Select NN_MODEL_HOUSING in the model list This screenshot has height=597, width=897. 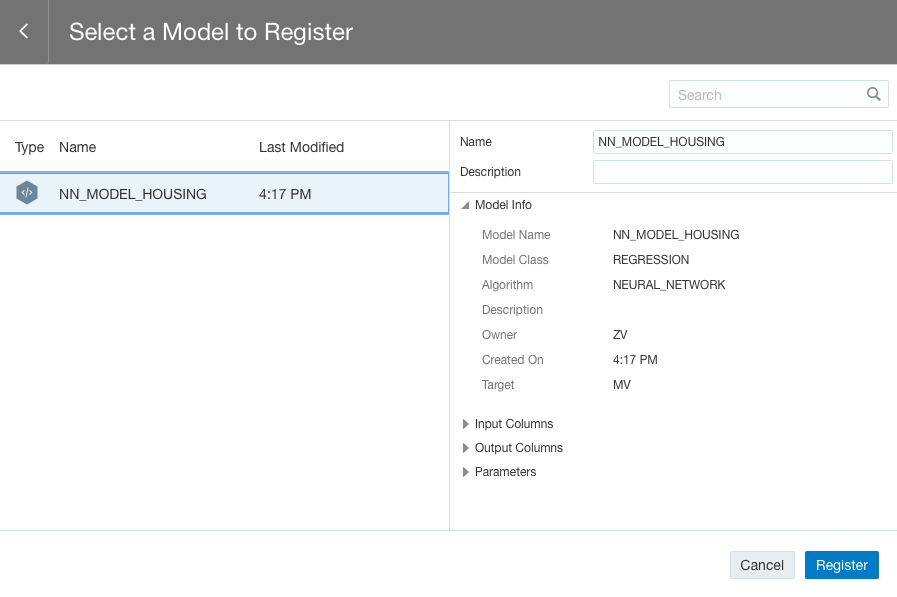133,194
